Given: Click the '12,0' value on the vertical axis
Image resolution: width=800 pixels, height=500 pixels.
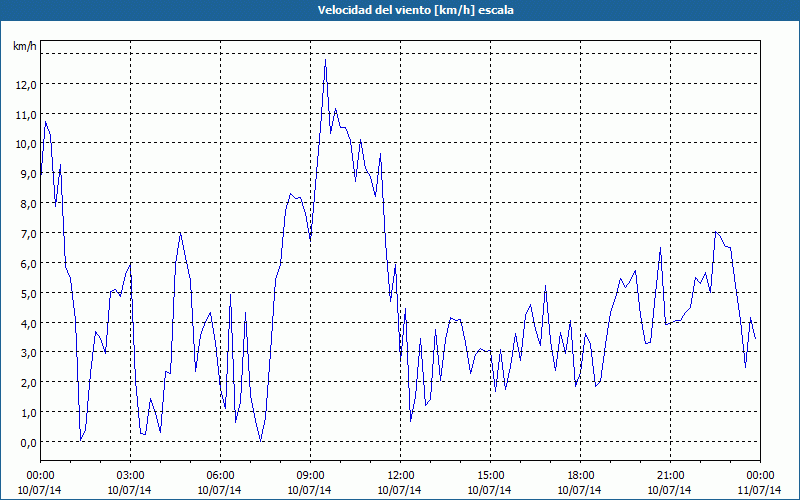Looking at the screenshot, I should pos(26,85).
